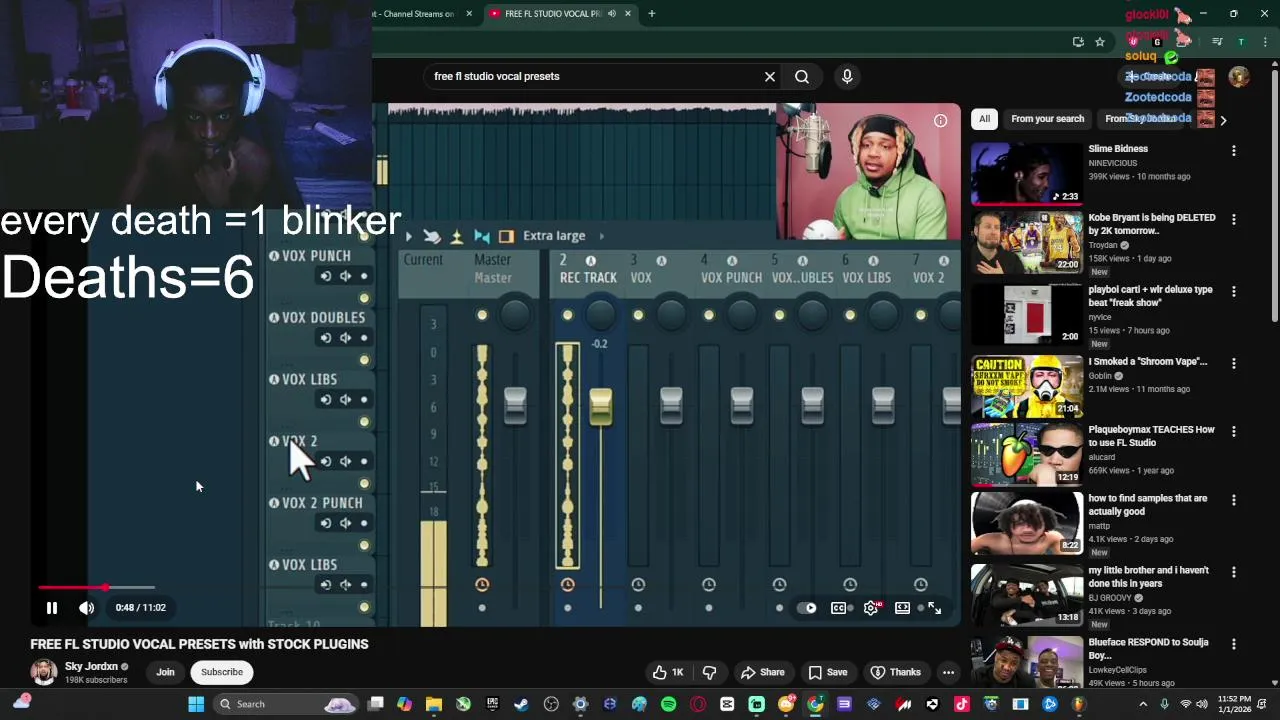Image resolution: width=1280 pixels, height=720 pixels.
Task: Open more actions under the video
Action: tap(948, 673)
